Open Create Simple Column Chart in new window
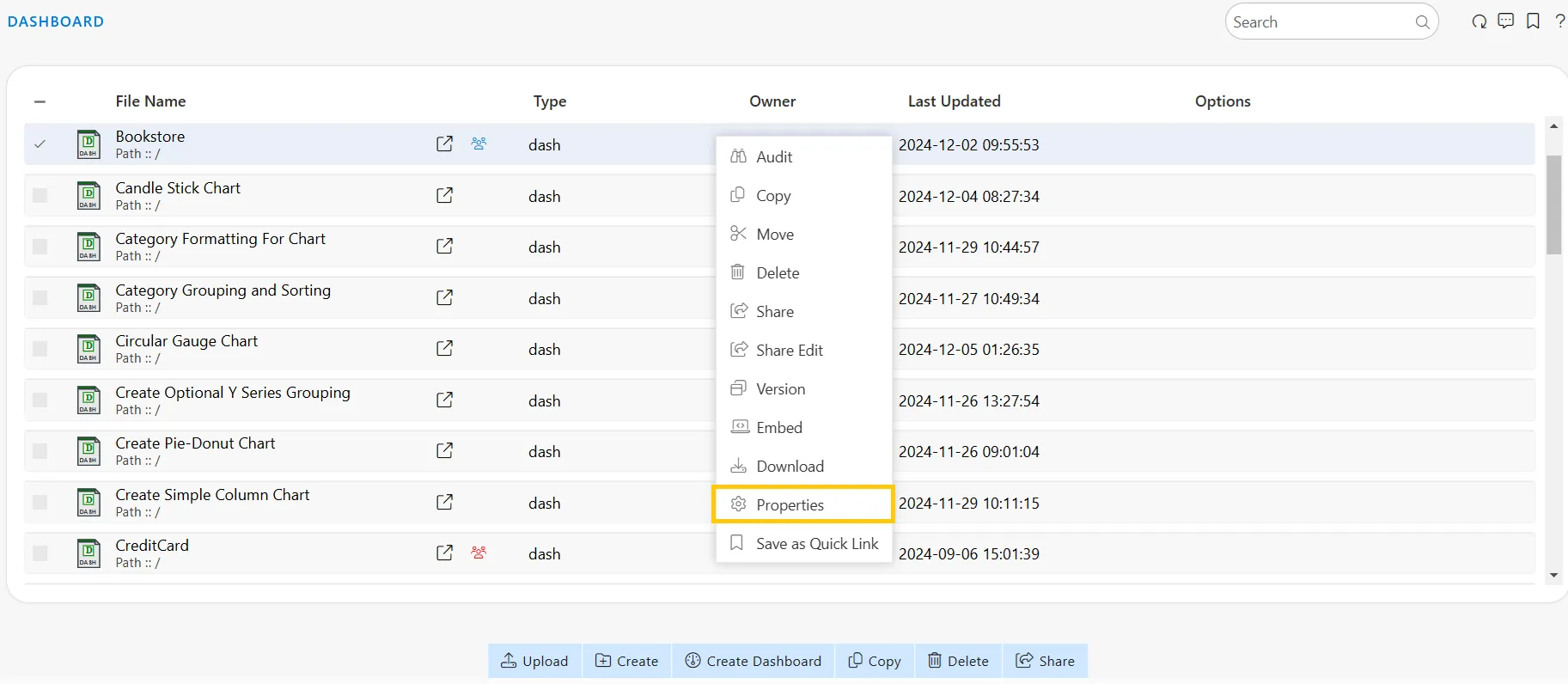Screen dimensions: 1568x684 [444, 502]
